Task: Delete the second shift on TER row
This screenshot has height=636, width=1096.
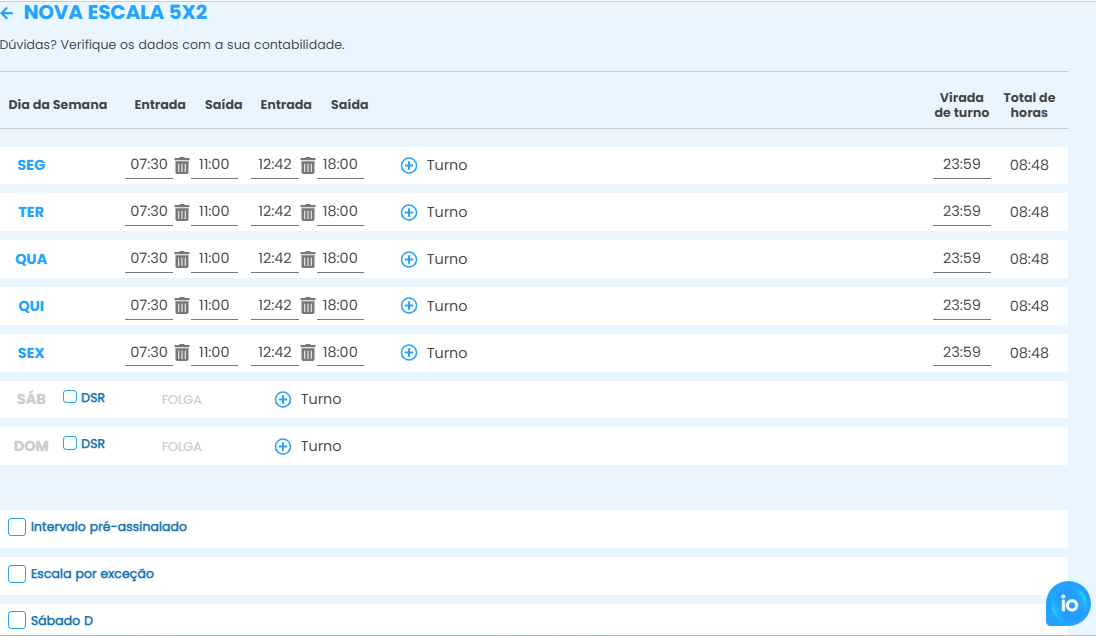Action: pos(308,213)
